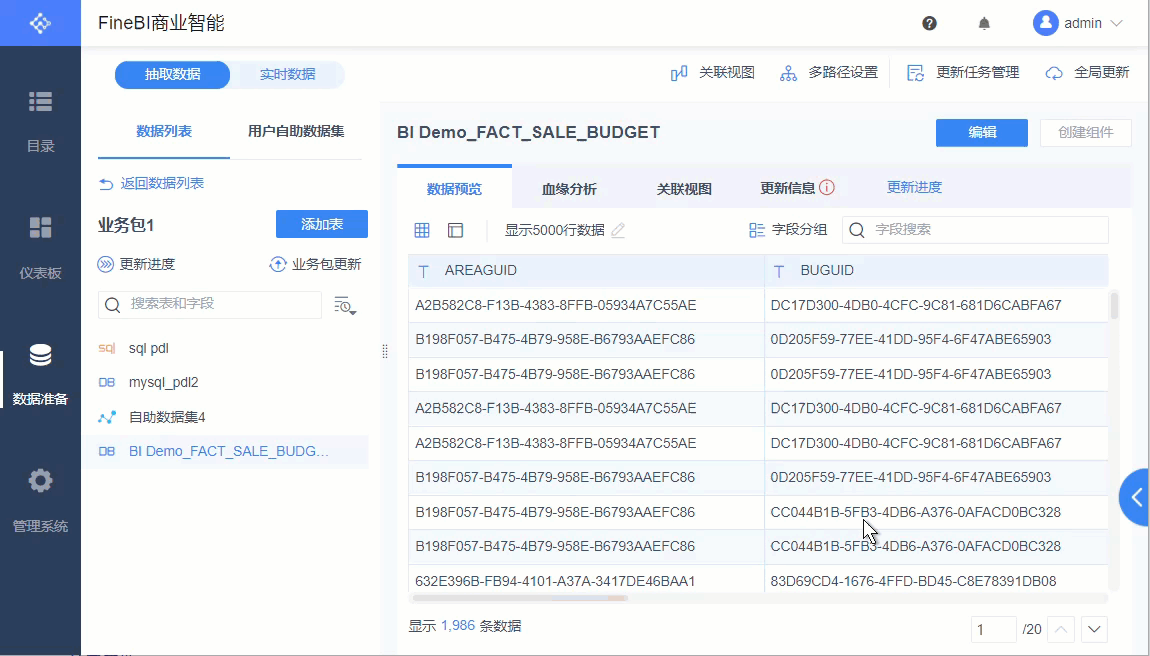The image size is (1150, 656).
Task: Focus the 字段搜索 input
Action: [x=975, y=230]
